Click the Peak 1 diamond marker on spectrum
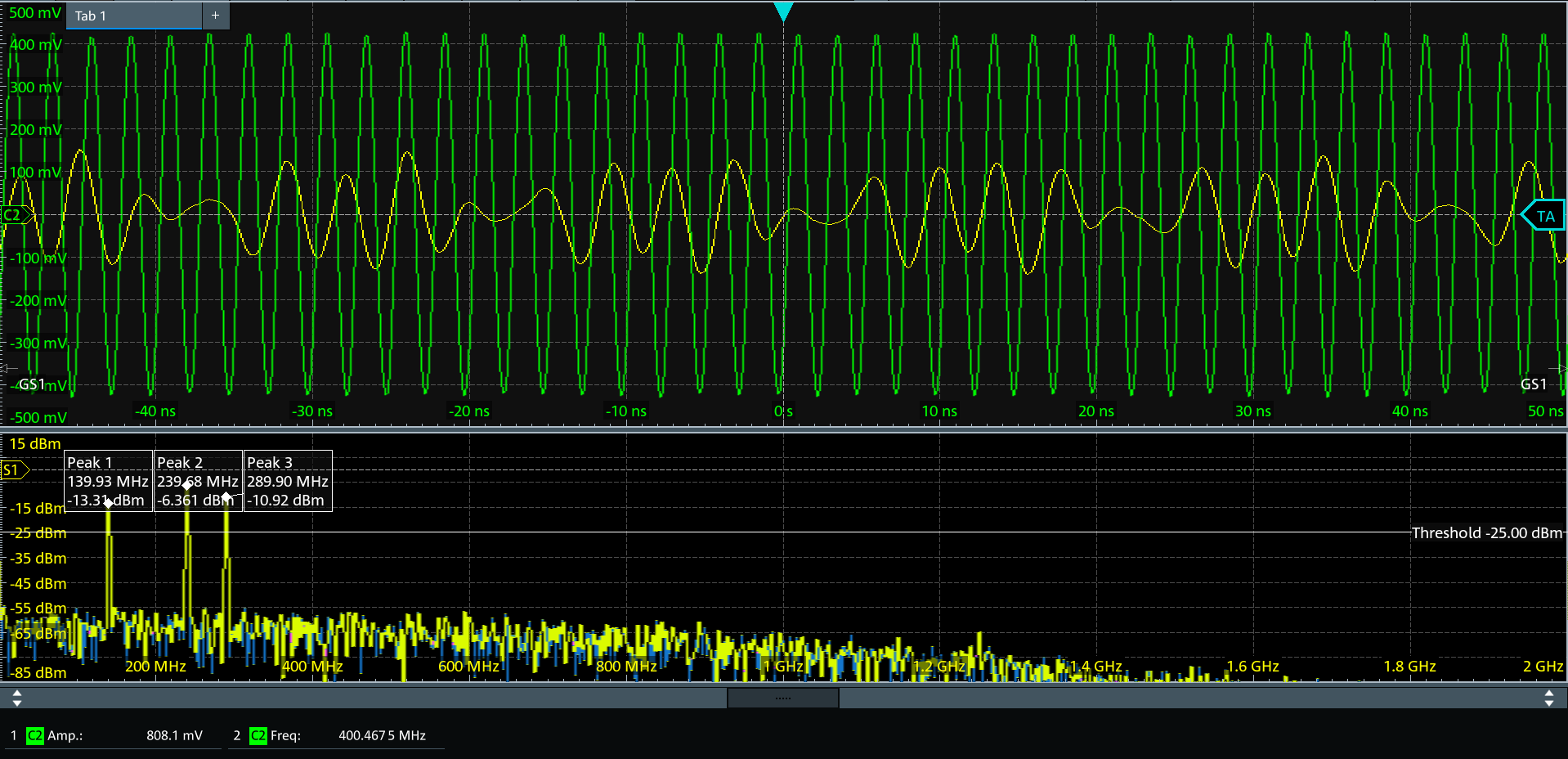The height and width of the screenshot is (759, 1568). 108,503
